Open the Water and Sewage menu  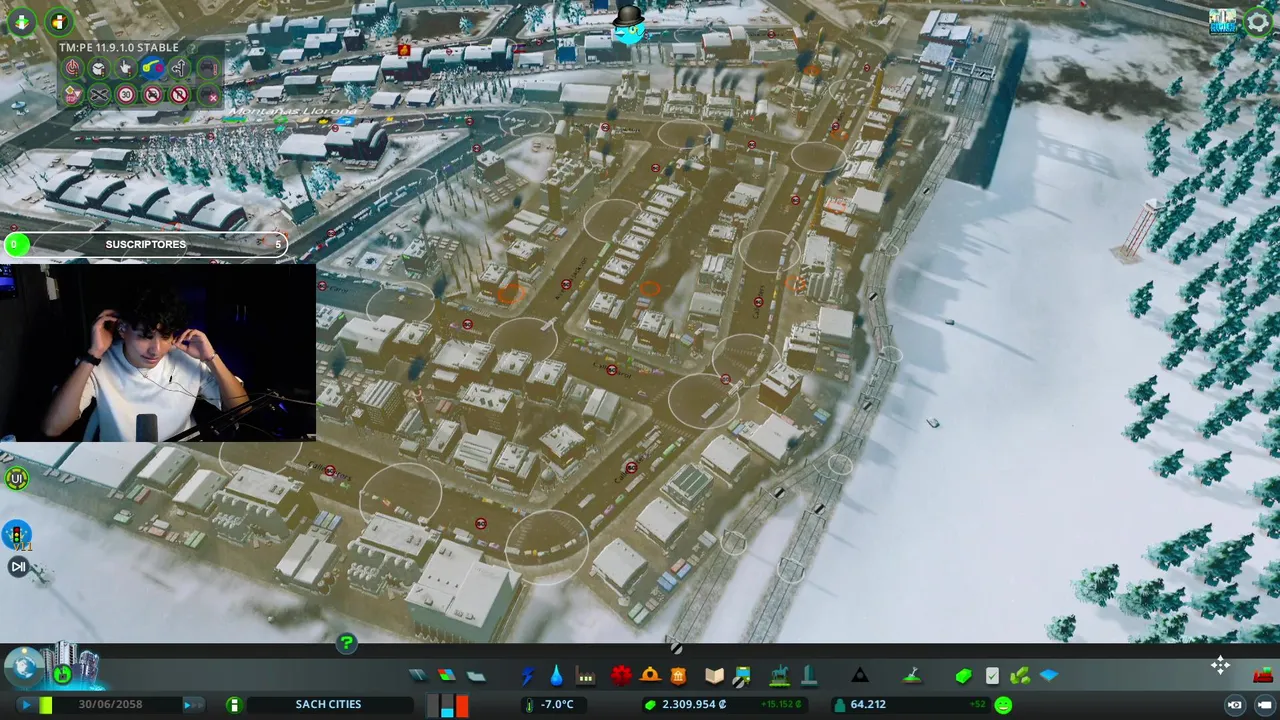(x=556, y=676)
